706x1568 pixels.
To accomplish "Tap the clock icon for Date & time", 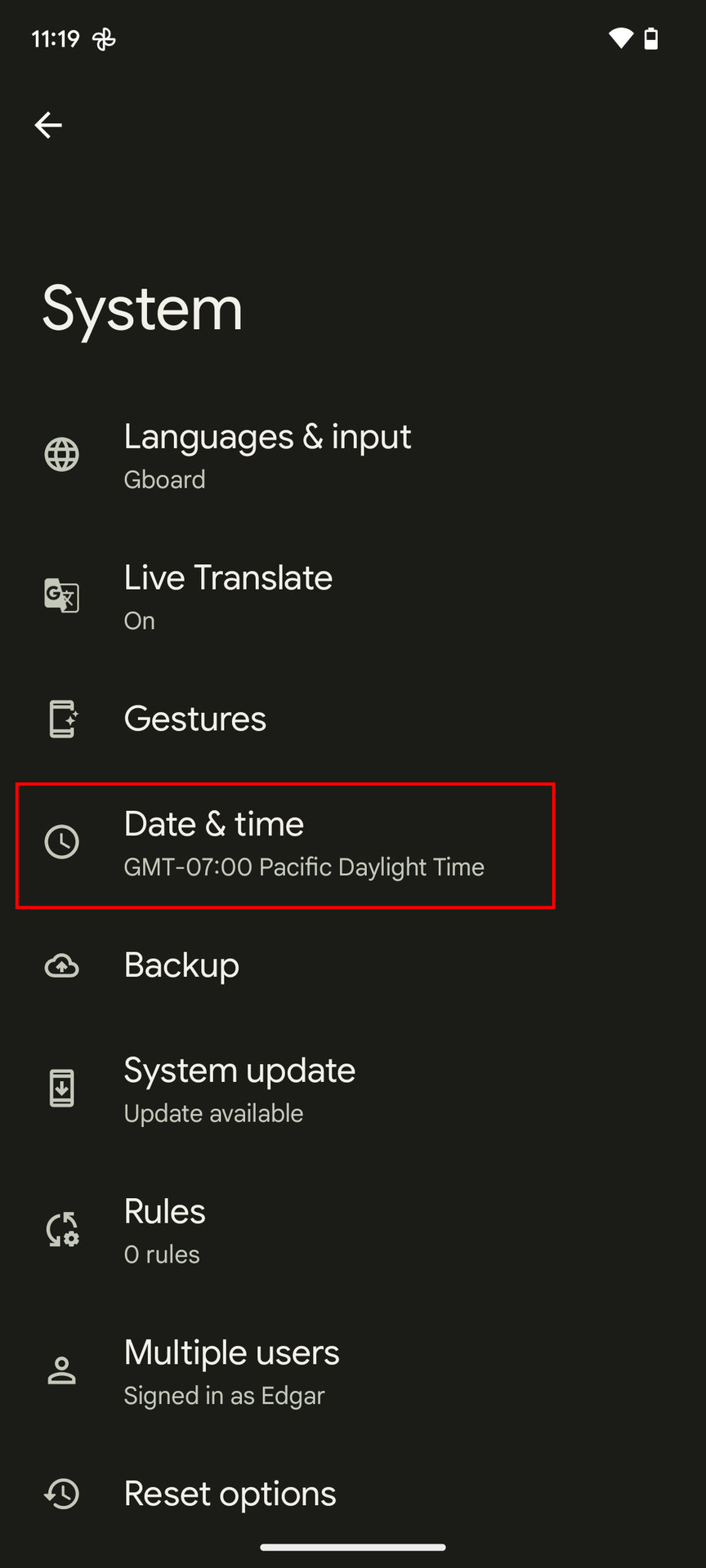I will [62, 842].
